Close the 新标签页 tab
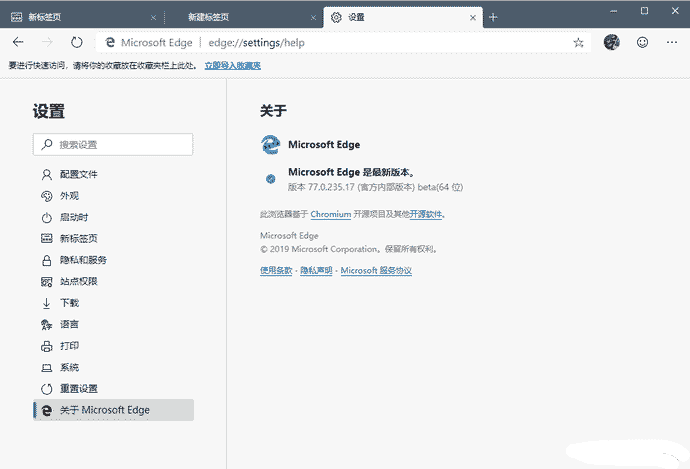This screenshot has width=690, height=469. click(153, 18)
